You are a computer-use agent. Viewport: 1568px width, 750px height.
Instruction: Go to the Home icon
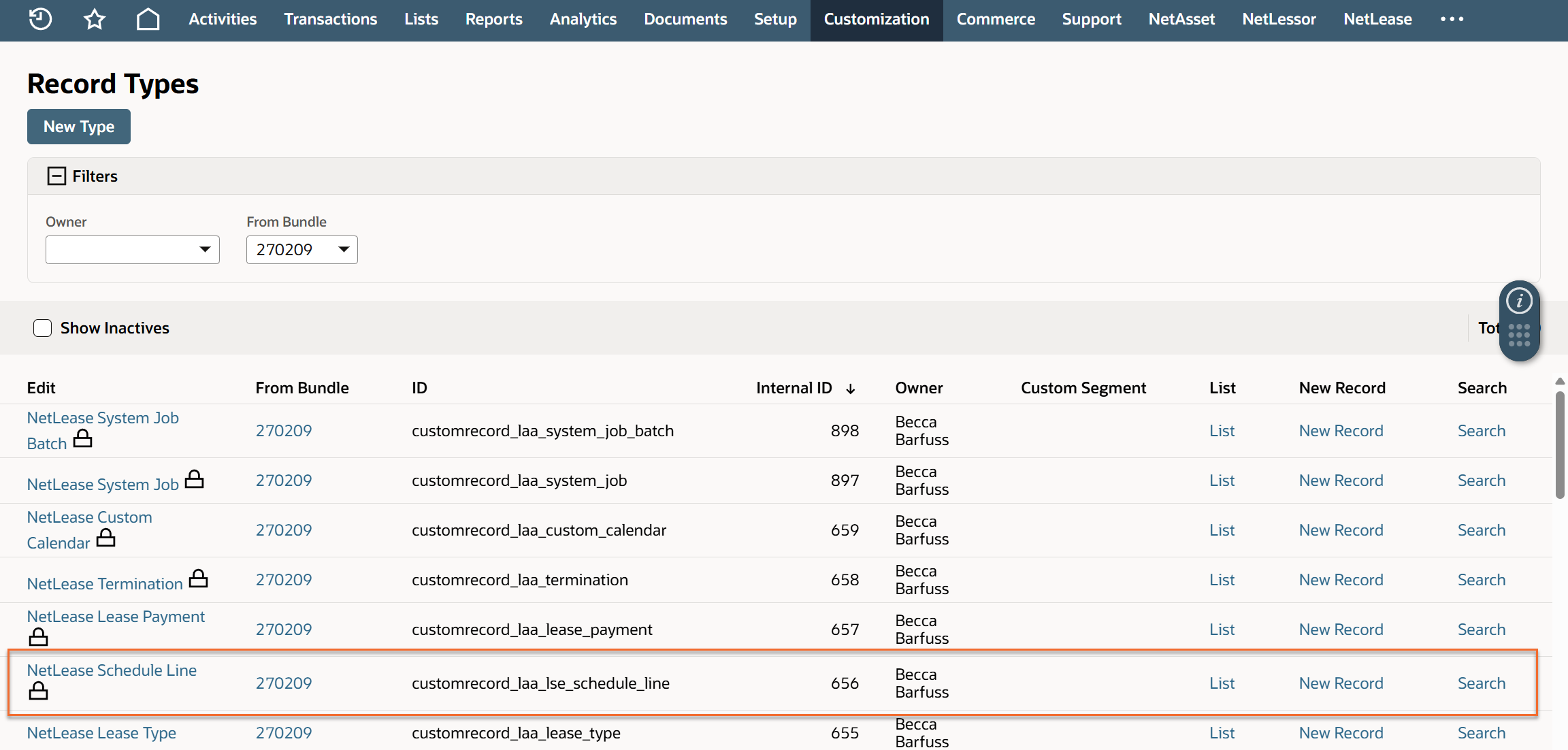click(x=148, y=19)
